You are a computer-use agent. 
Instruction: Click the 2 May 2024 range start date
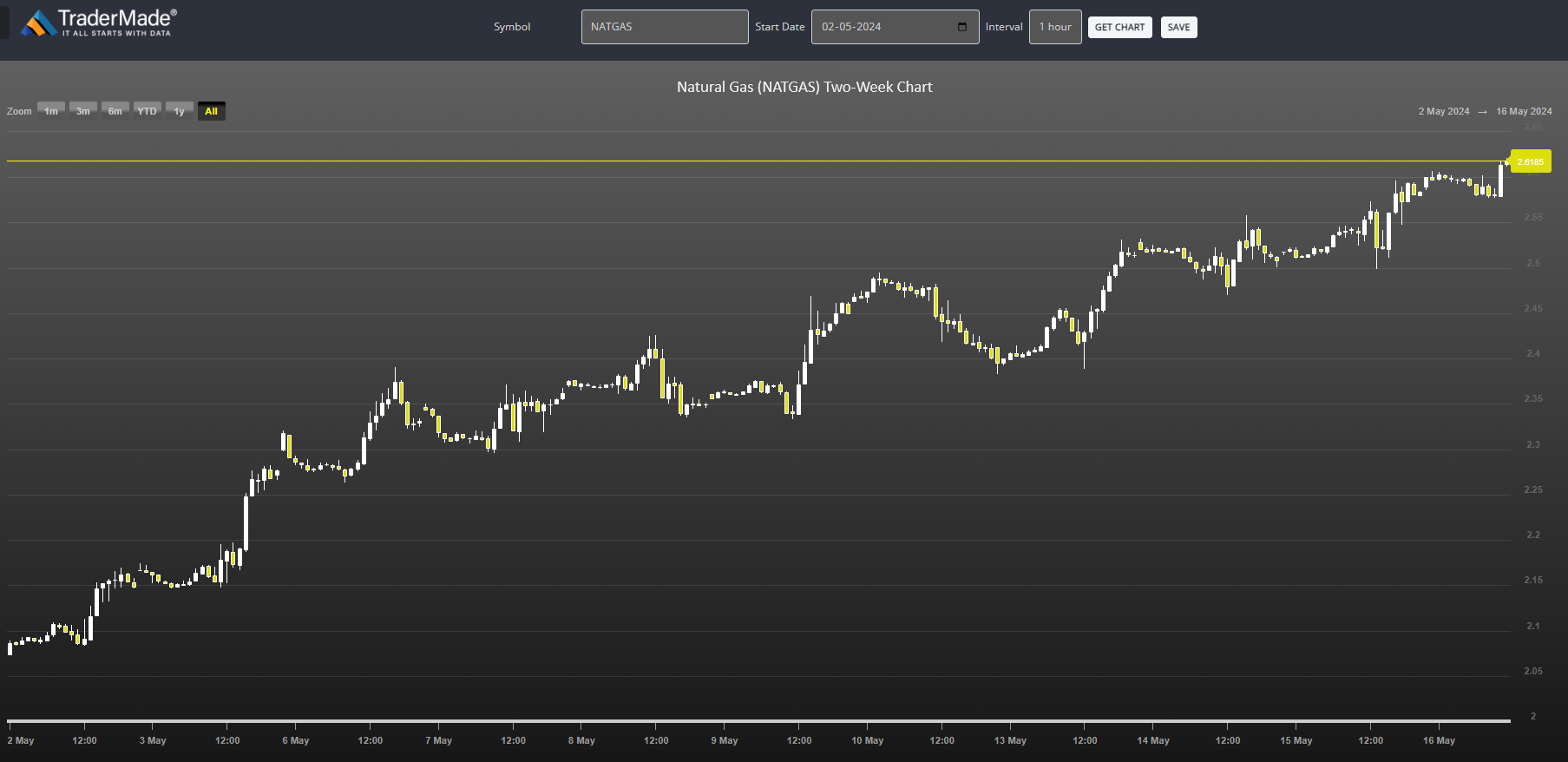point(1444,111)
